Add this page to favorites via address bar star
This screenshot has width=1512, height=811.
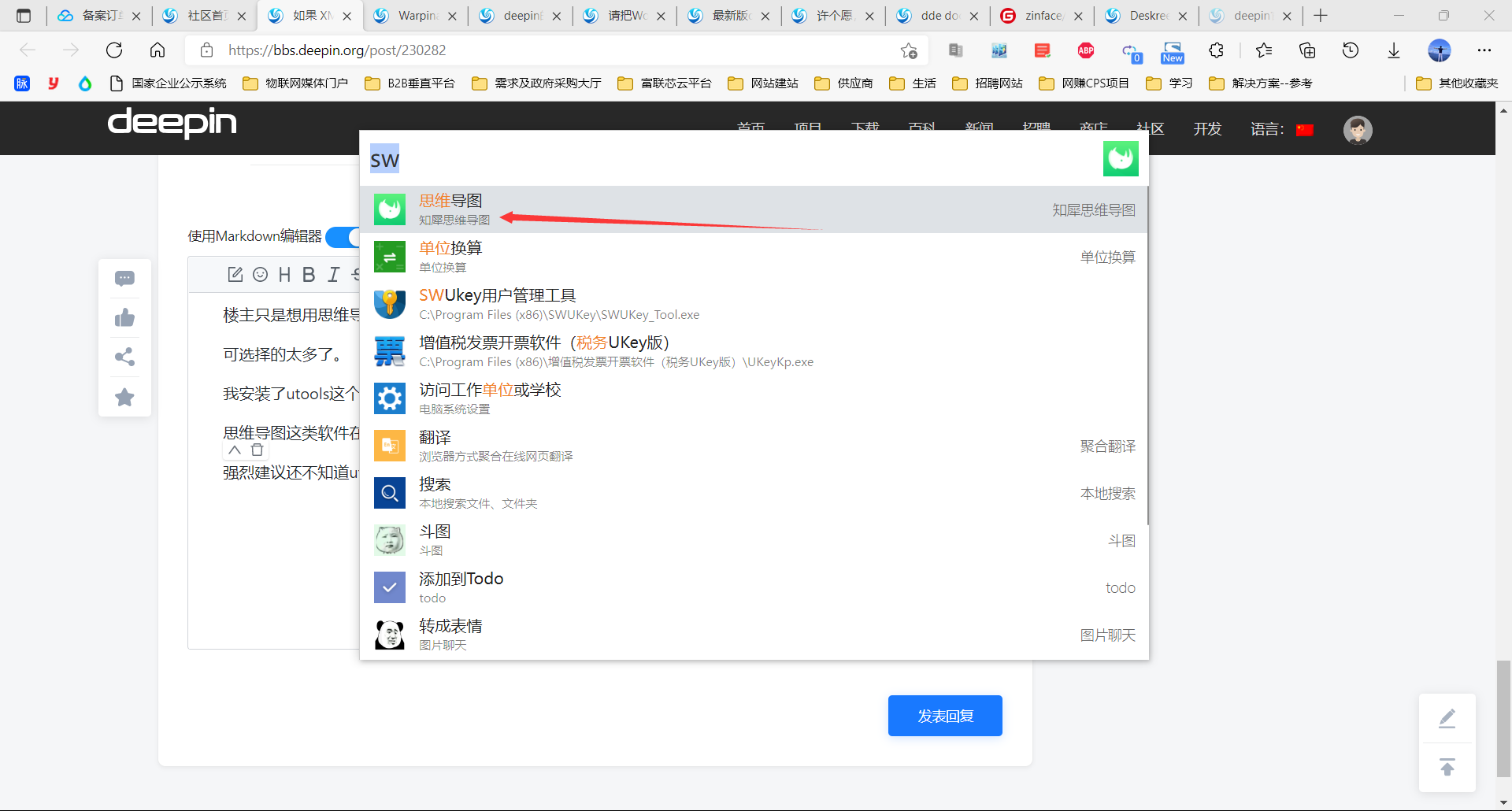pyautogui.click(x=909, y=50)
